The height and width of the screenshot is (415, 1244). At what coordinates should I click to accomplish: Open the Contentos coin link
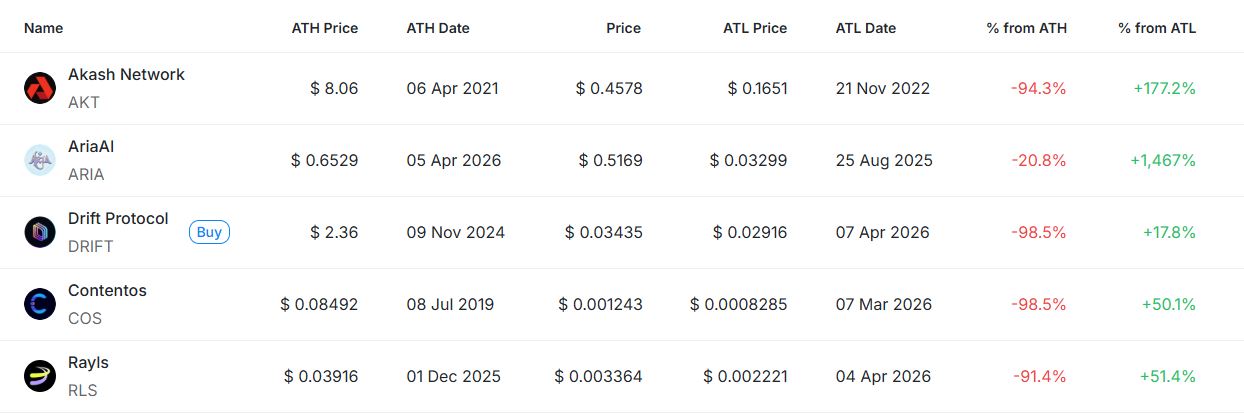[x=107, y=291]
